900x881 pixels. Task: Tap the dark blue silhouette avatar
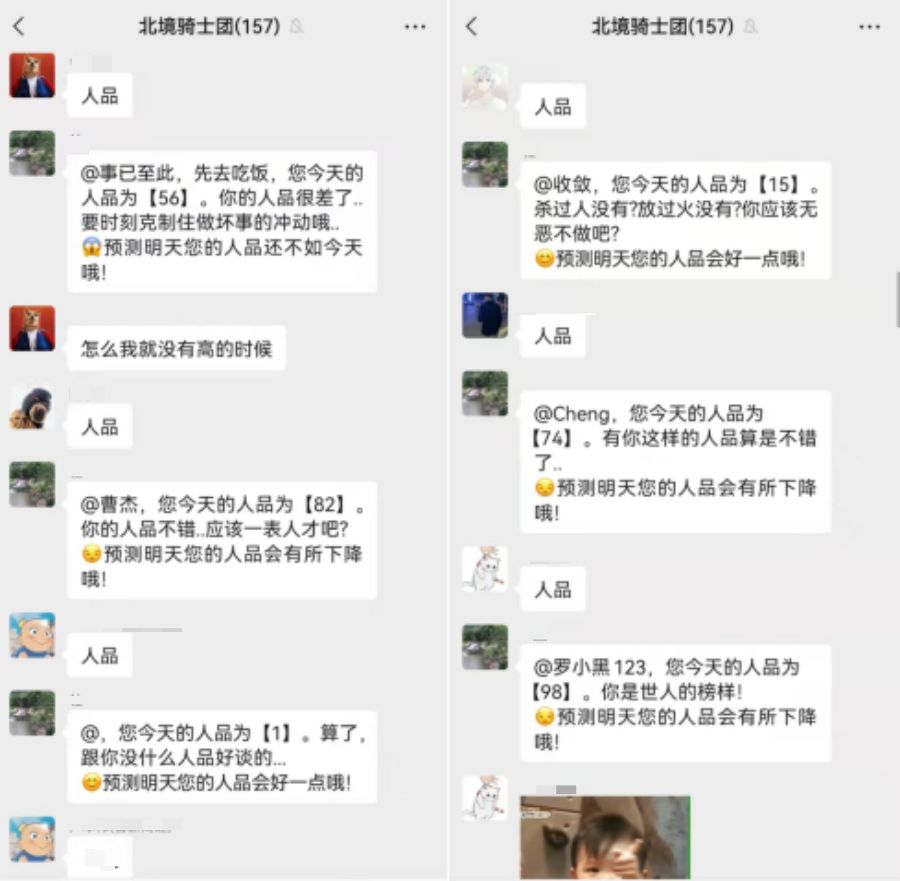(485, 315)
